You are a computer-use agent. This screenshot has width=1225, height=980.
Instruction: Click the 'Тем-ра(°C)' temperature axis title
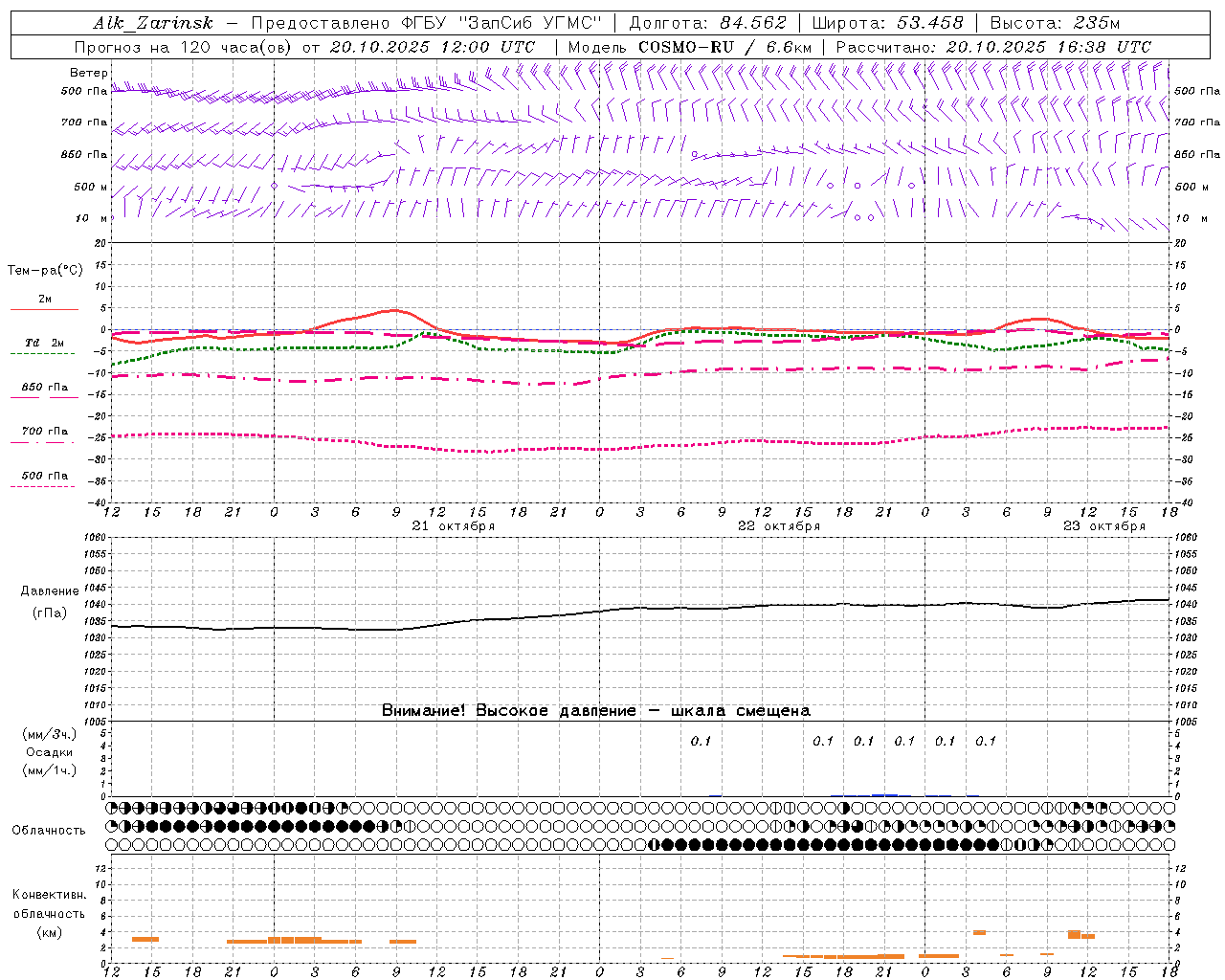tap(45, 271)
